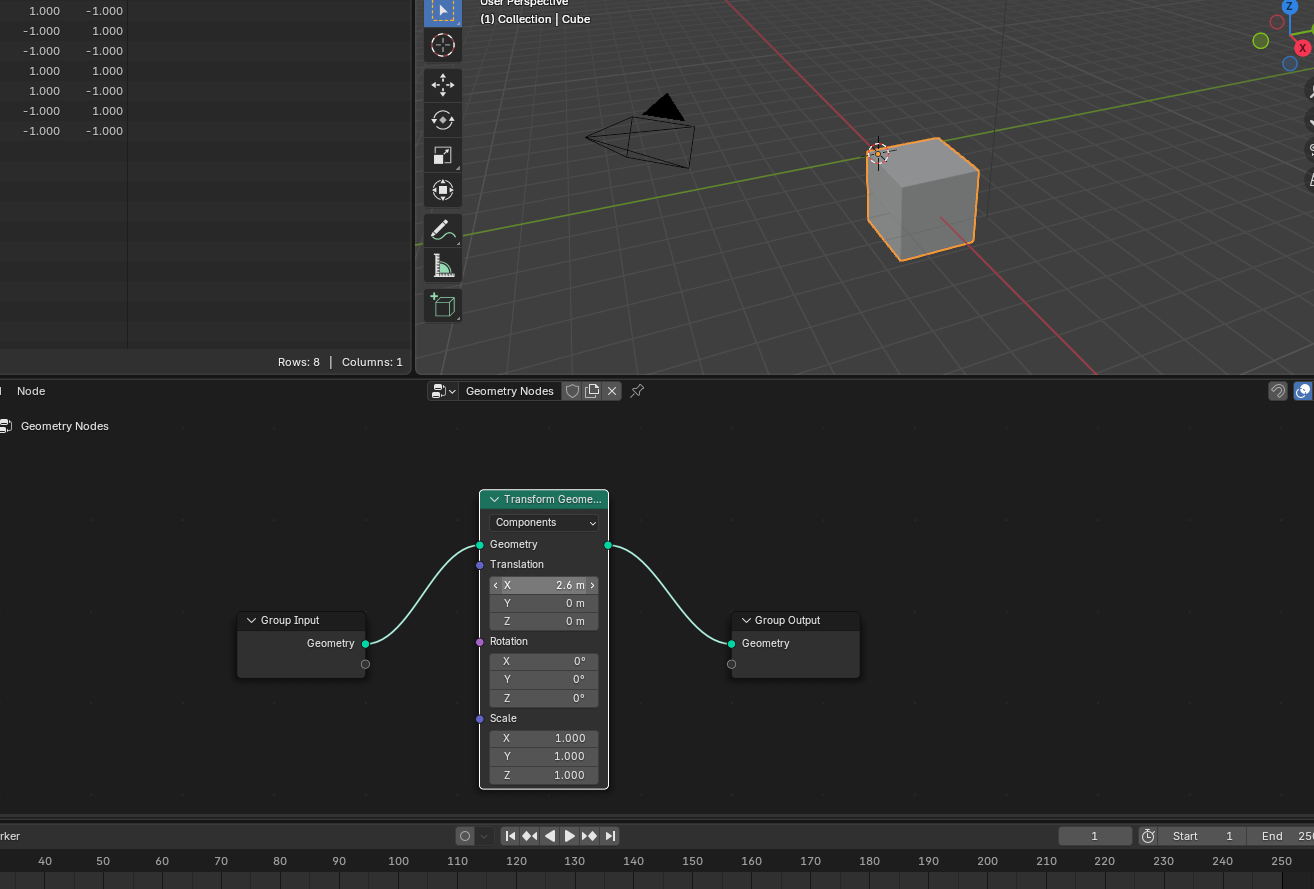
Task: Toggle the node tree pin icon
Action: coord(637,391)
